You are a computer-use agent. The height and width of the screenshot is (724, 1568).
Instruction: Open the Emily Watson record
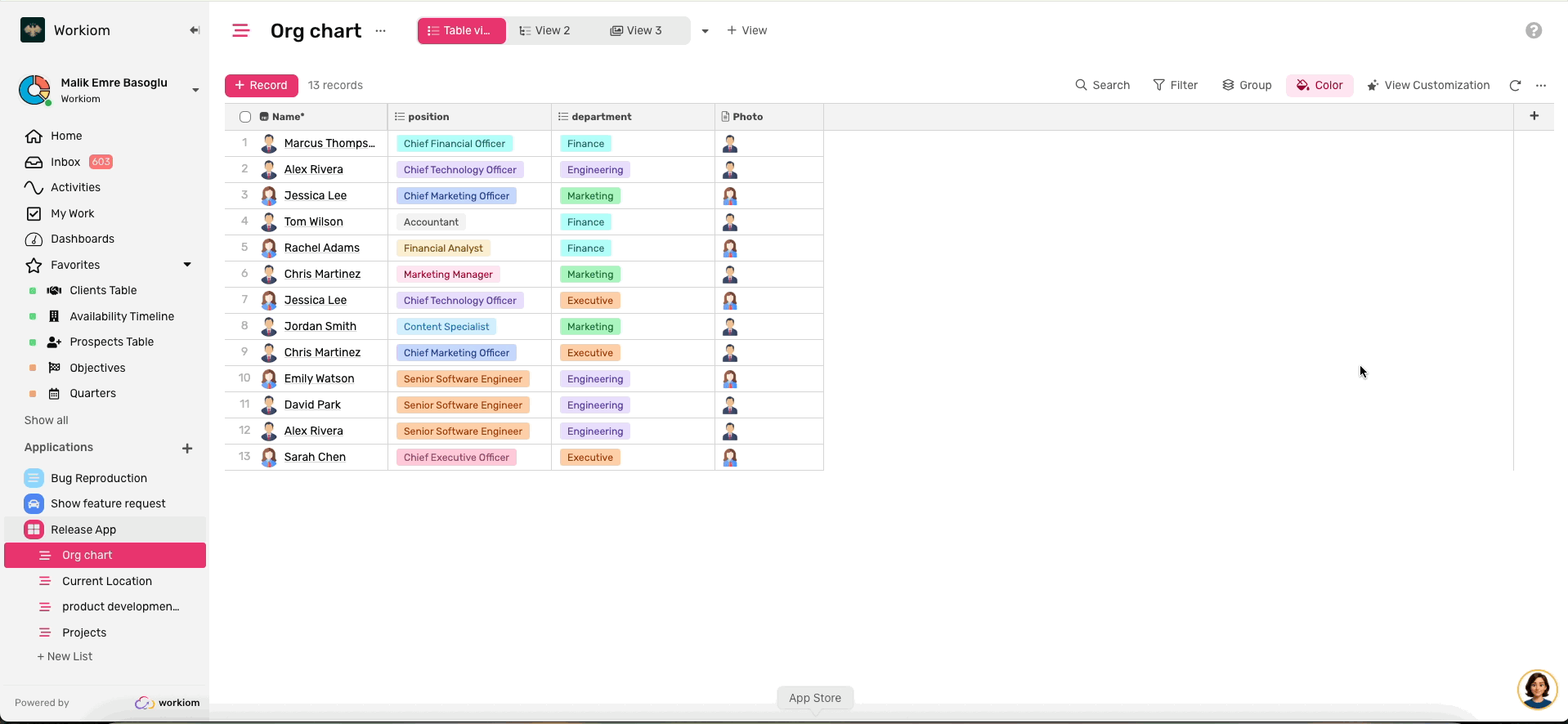(x=319, y=379)
